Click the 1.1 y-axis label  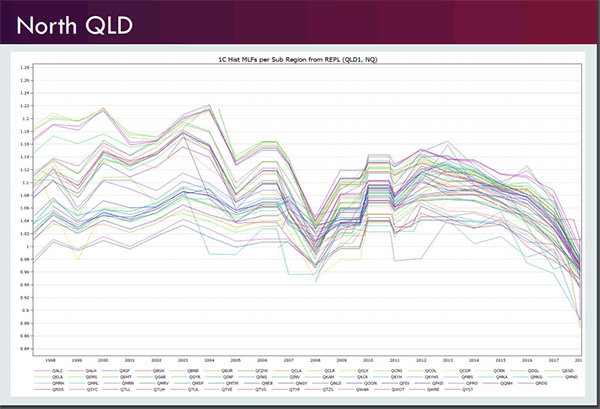[x=26, y=183]
